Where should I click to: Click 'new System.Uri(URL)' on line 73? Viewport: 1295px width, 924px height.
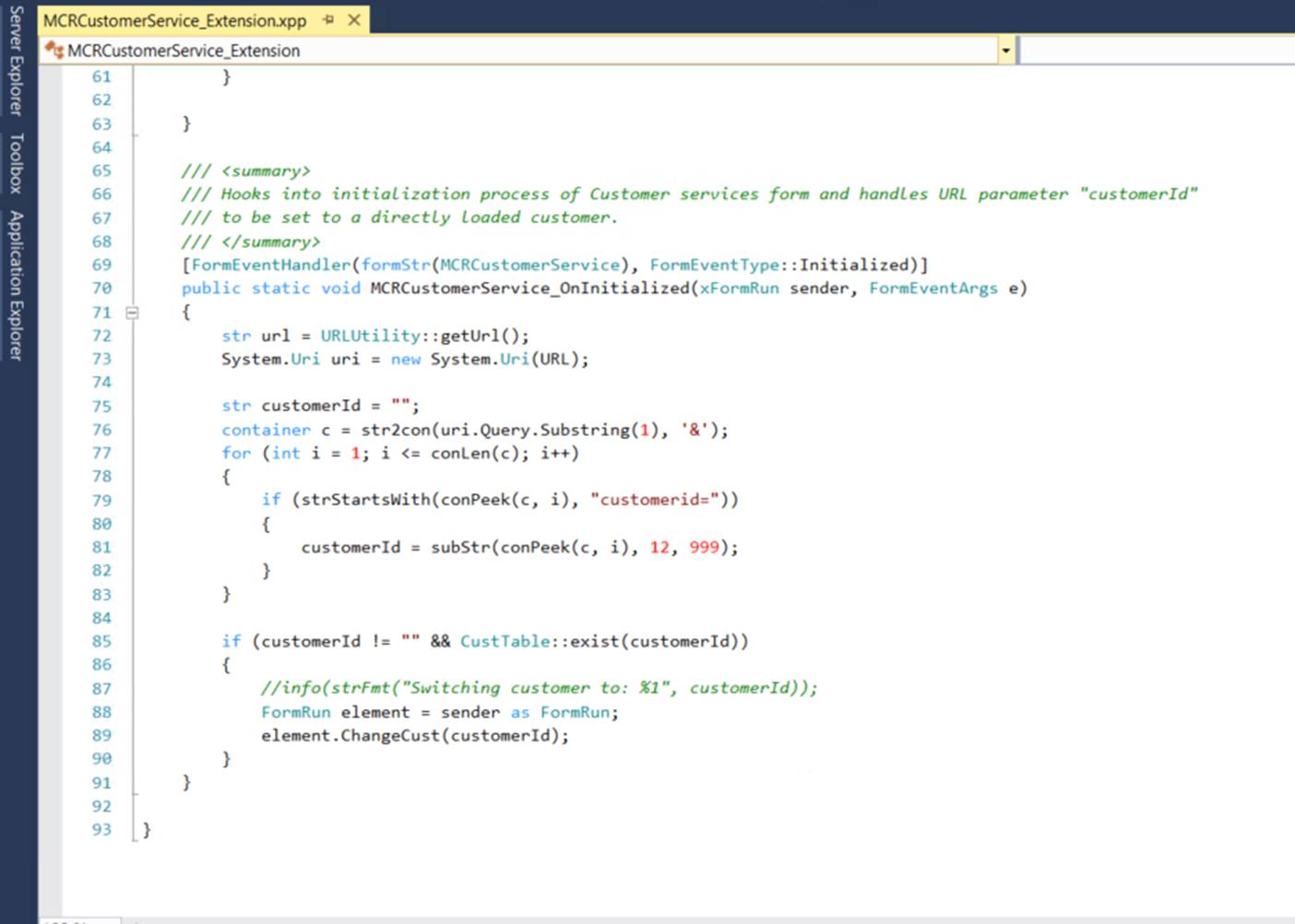(x=489, y=359)
